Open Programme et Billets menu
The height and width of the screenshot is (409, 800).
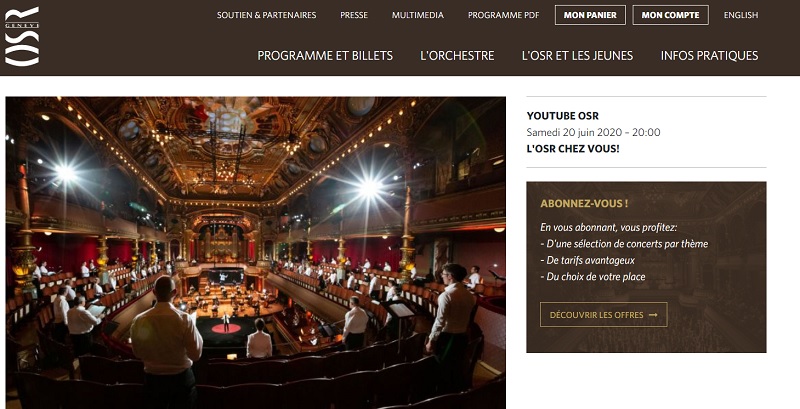(x=325, y=56)
